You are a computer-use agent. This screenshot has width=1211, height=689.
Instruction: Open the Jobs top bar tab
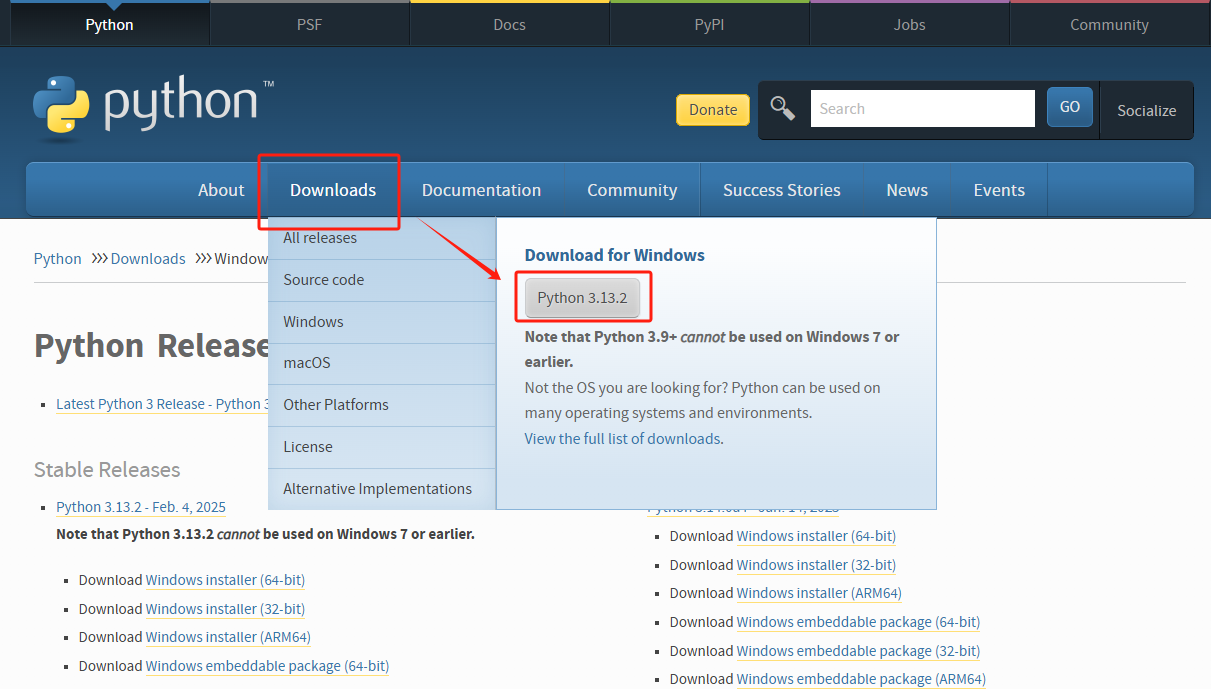click(910, 24)
